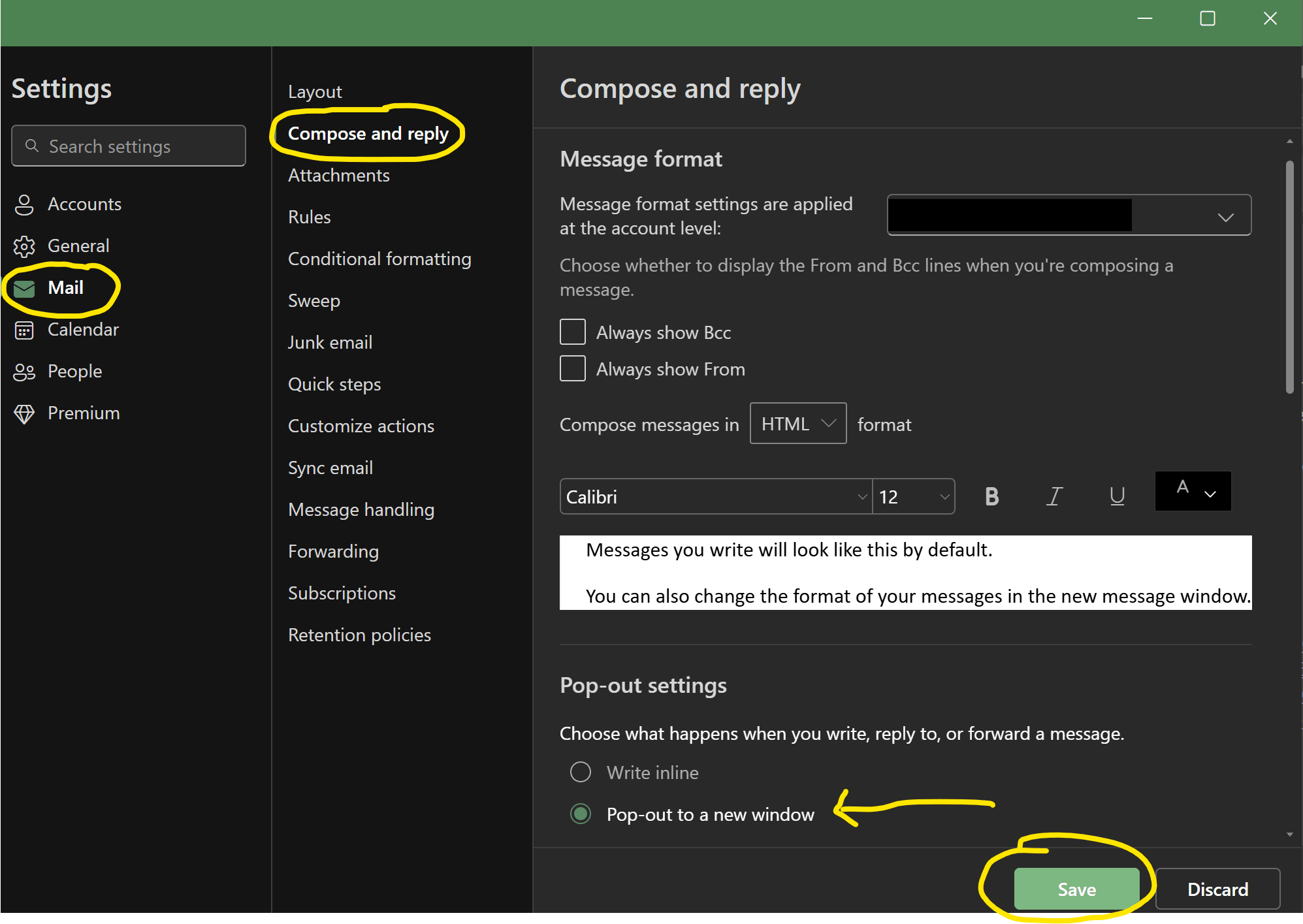Image resolution: width=1303 pixels, height=924 pixels.
Task: Enable the Always show From checkbox
Action: (573, 369)
